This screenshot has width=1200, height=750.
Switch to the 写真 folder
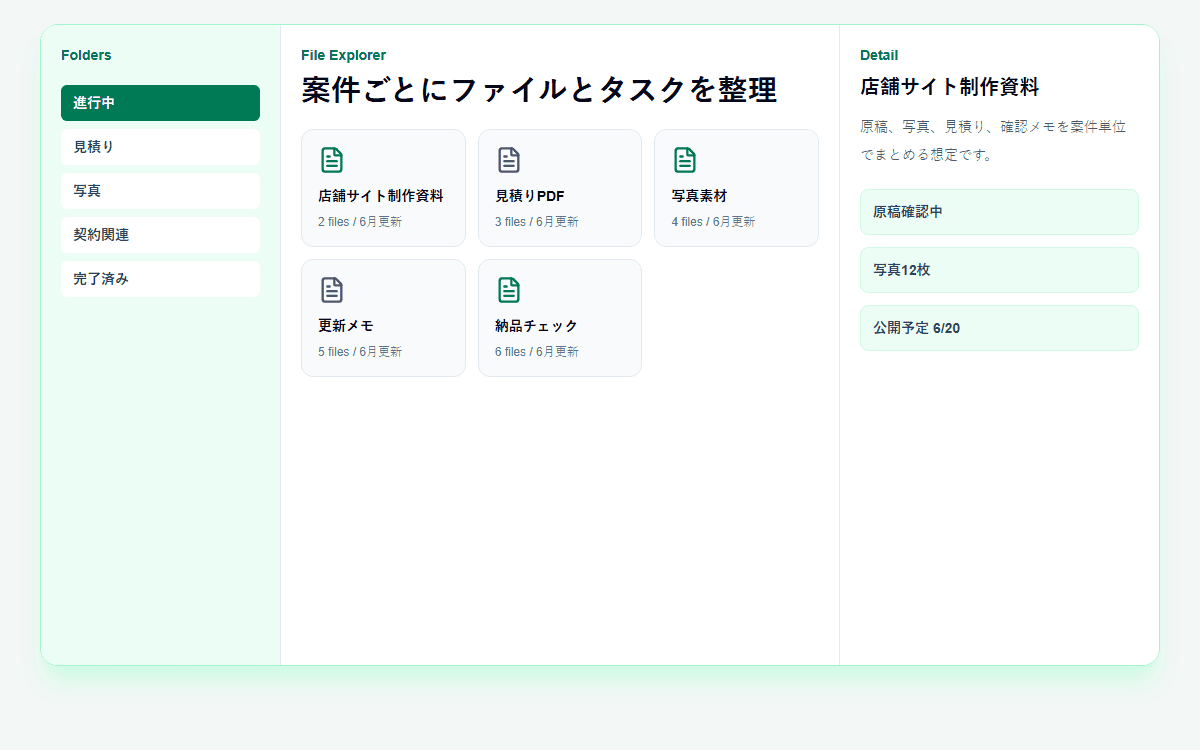tap(160, 191)
